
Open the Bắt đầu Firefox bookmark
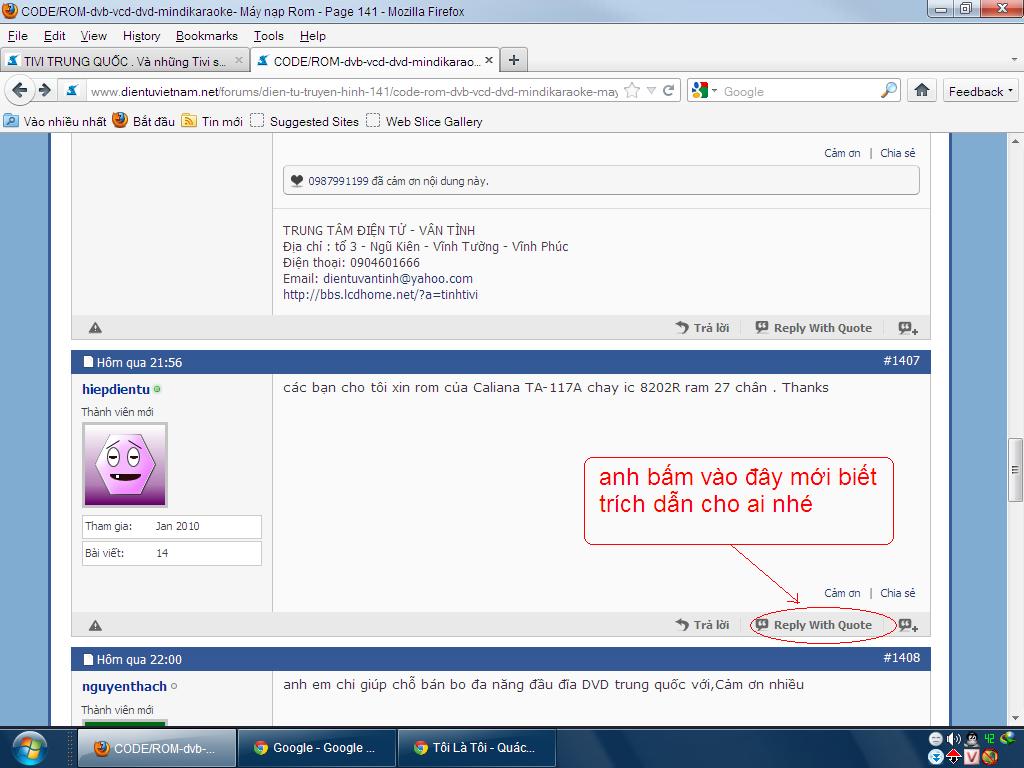pos(144,121)
